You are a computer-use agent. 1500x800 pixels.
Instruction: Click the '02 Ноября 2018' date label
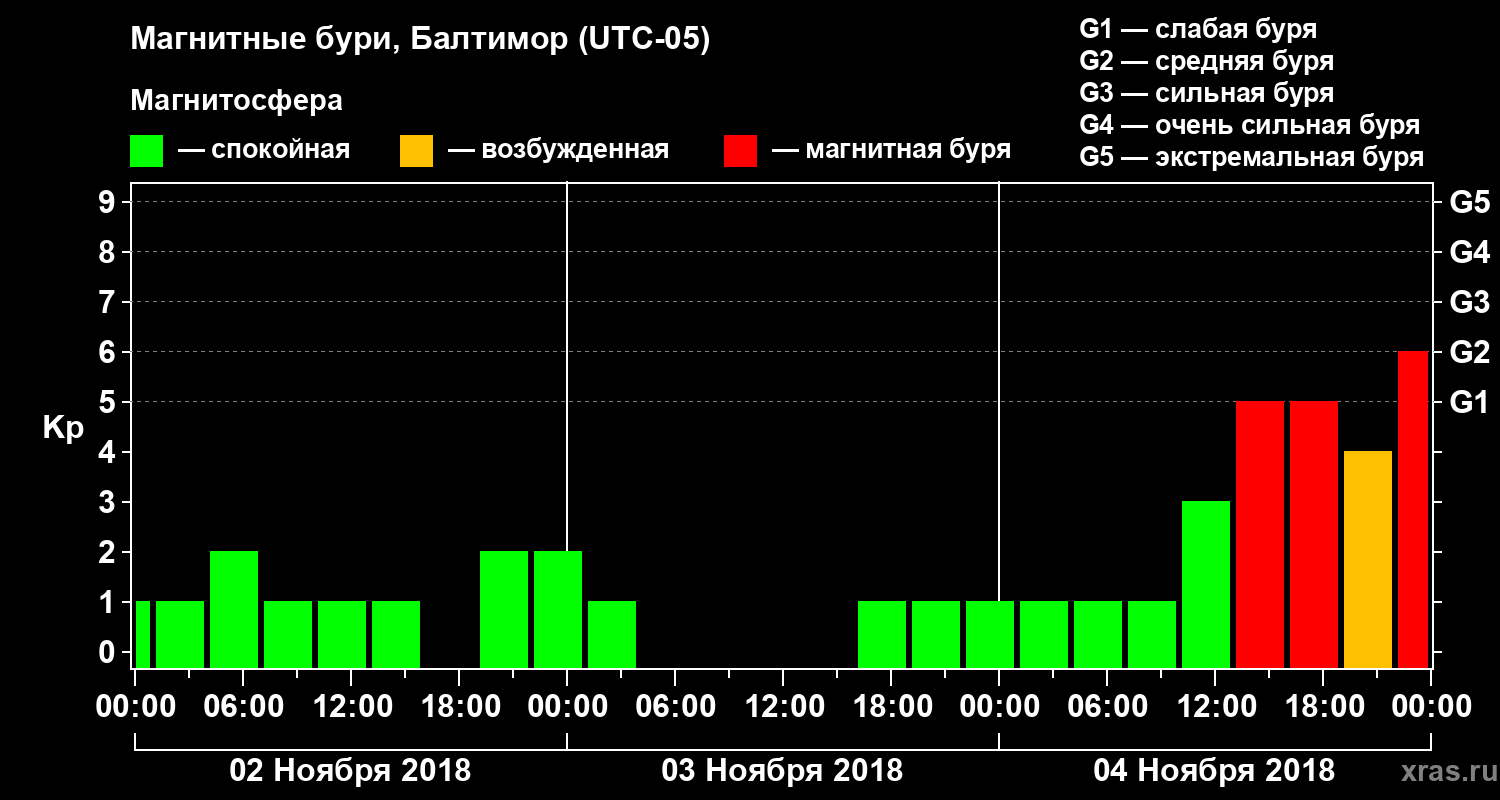pyautogui.click(x=350, y=771)
